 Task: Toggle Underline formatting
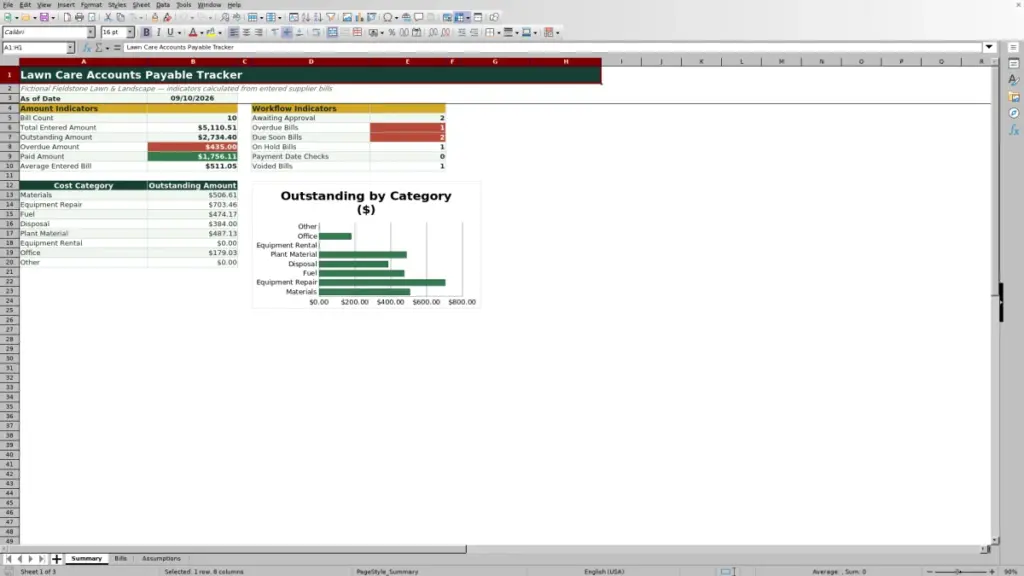170,32
